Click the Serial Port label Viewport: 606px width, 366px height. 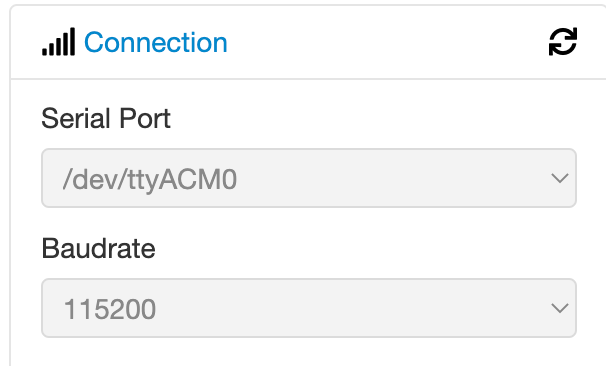[106, 118]
